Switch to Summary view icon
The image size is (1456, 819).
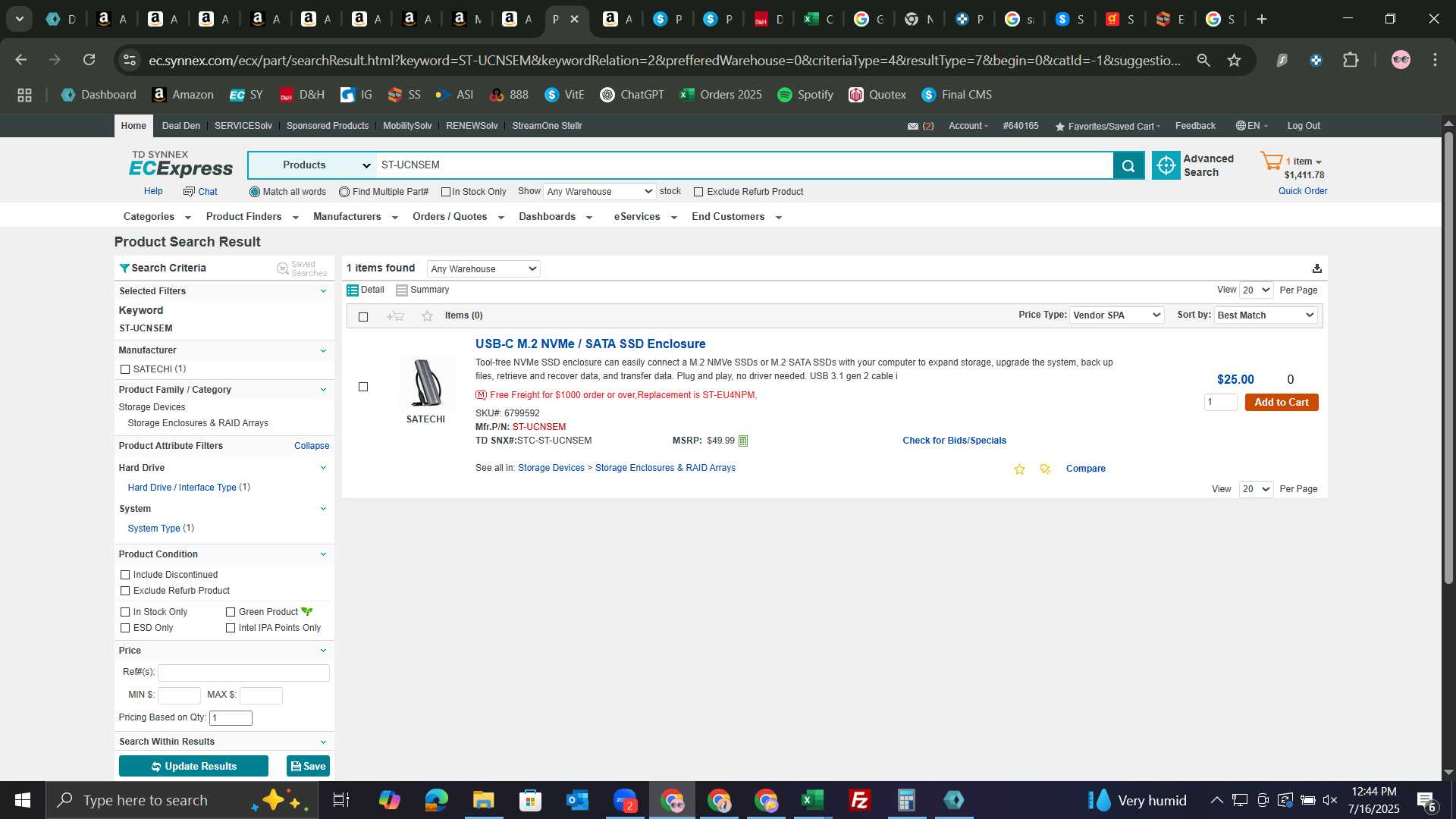[x=402, y=290]
